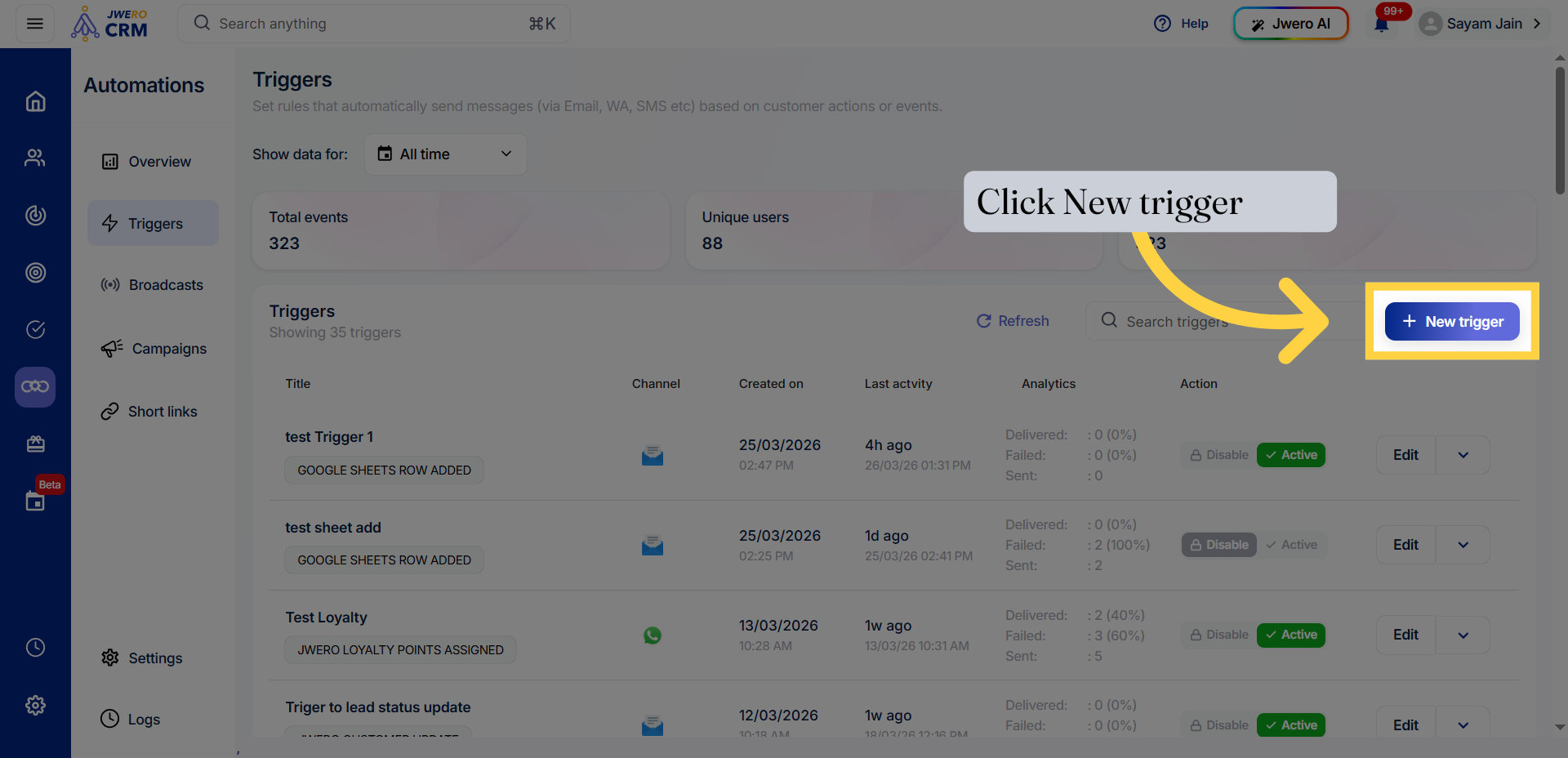The width and height of the screenshot is (1568, 758).
Task: Open the hamburger menu
Action: pos(35,24)
